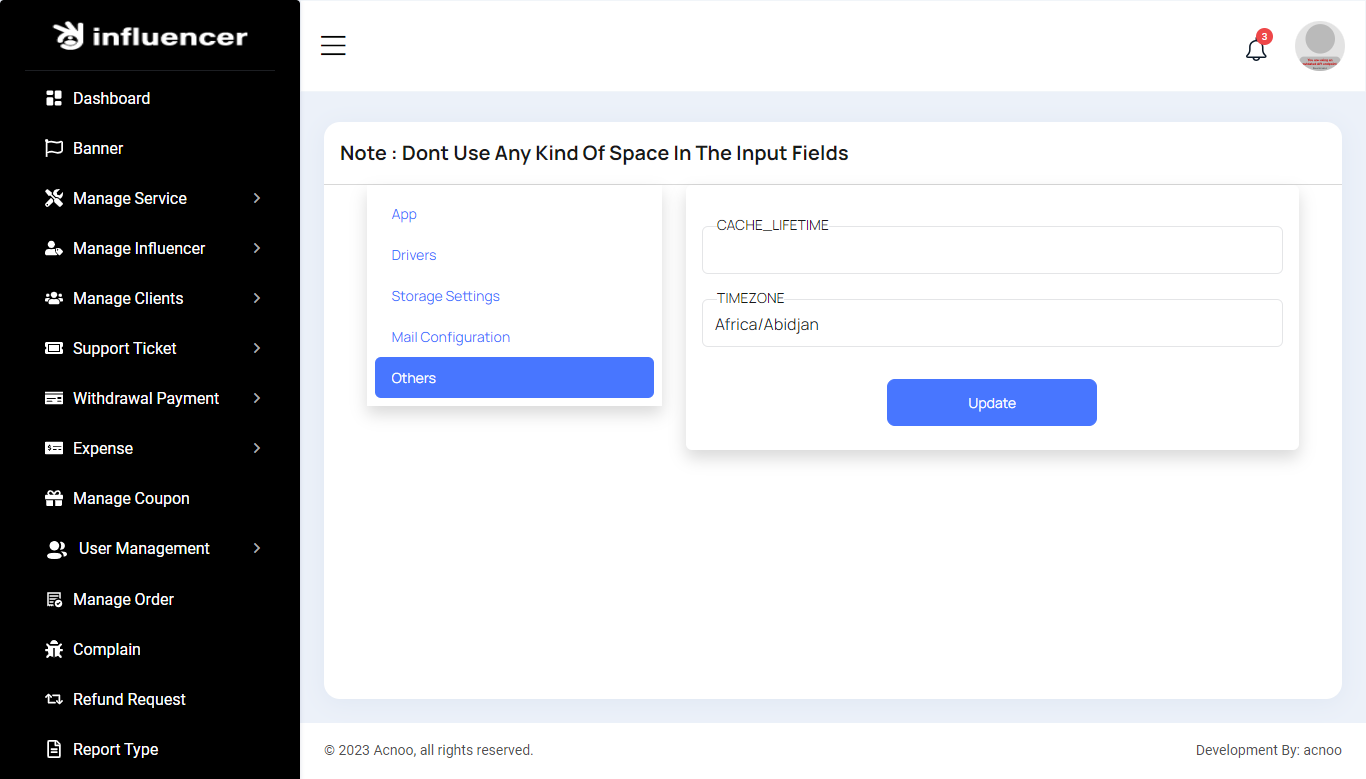Open the notification bell

pos(1256,49)
